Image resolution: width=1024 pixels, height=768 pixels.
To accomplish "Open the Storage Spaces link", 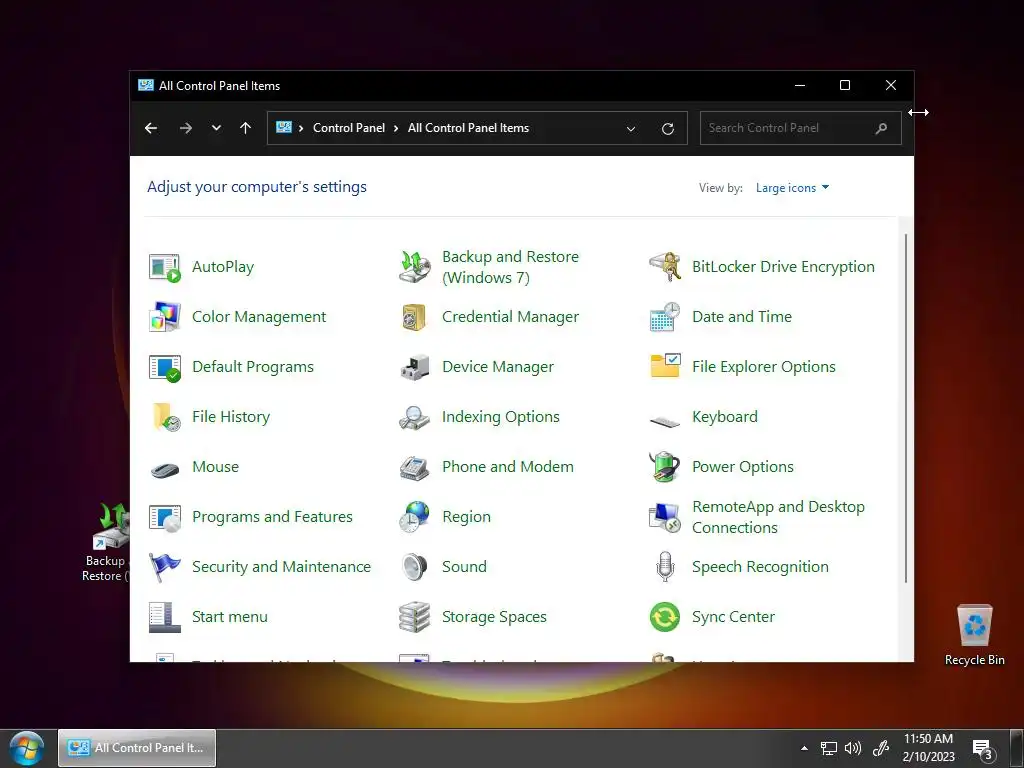I will coord(494,617).
